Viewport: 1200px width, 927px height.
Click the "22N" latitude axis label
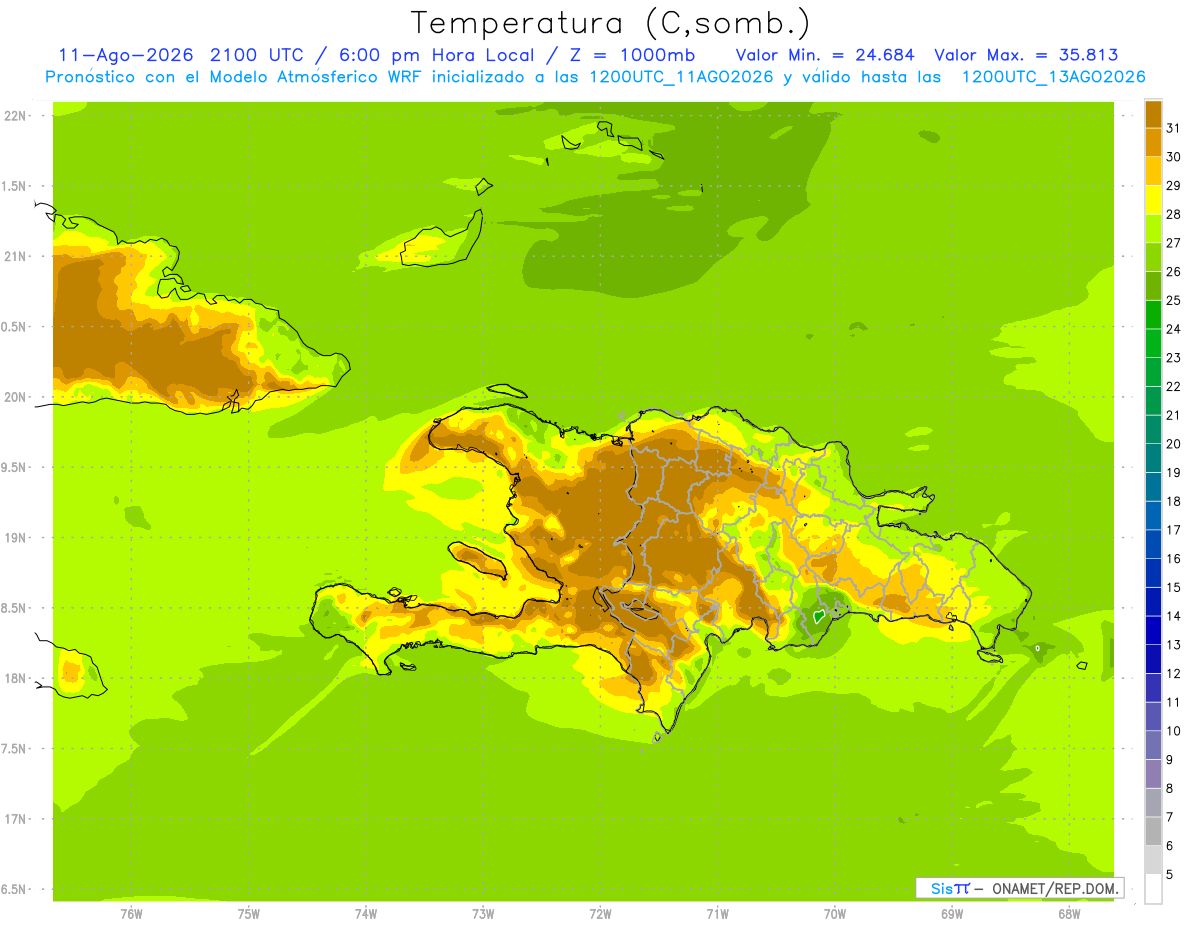(x=15, y=116)
